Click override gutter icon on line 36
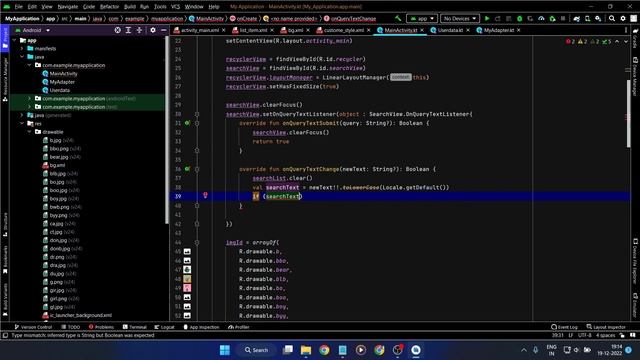 point(187,169)
